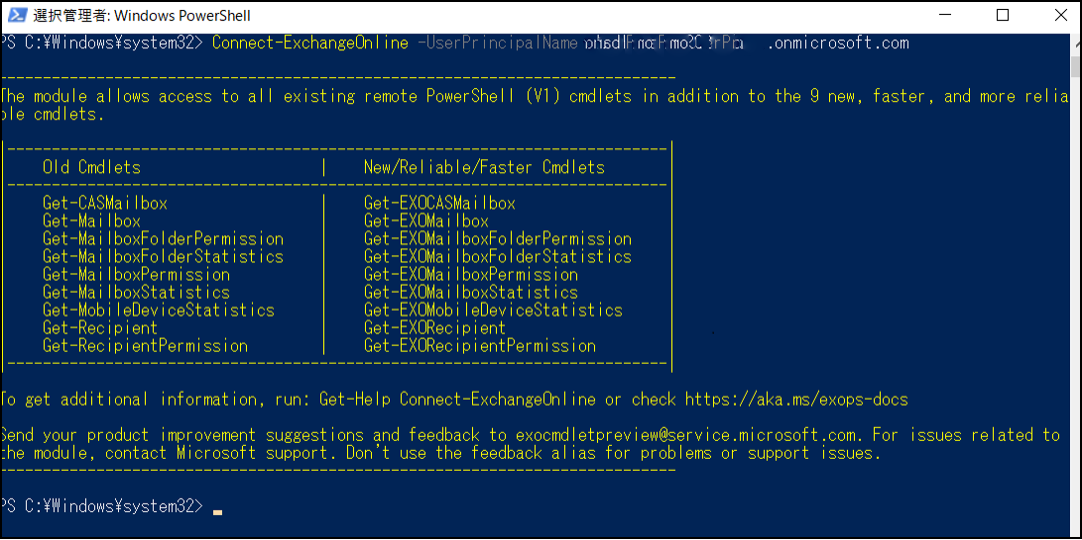
Task: Click the -UserPrincipalName parameter text
Action: [498, 43]
